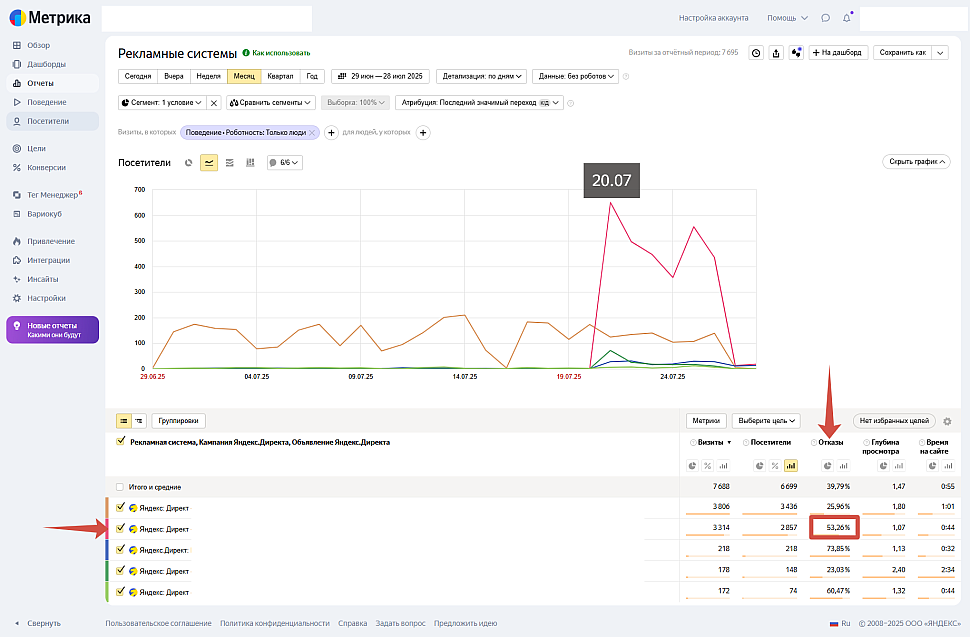Click the Метрика logo

click(49, 18)
